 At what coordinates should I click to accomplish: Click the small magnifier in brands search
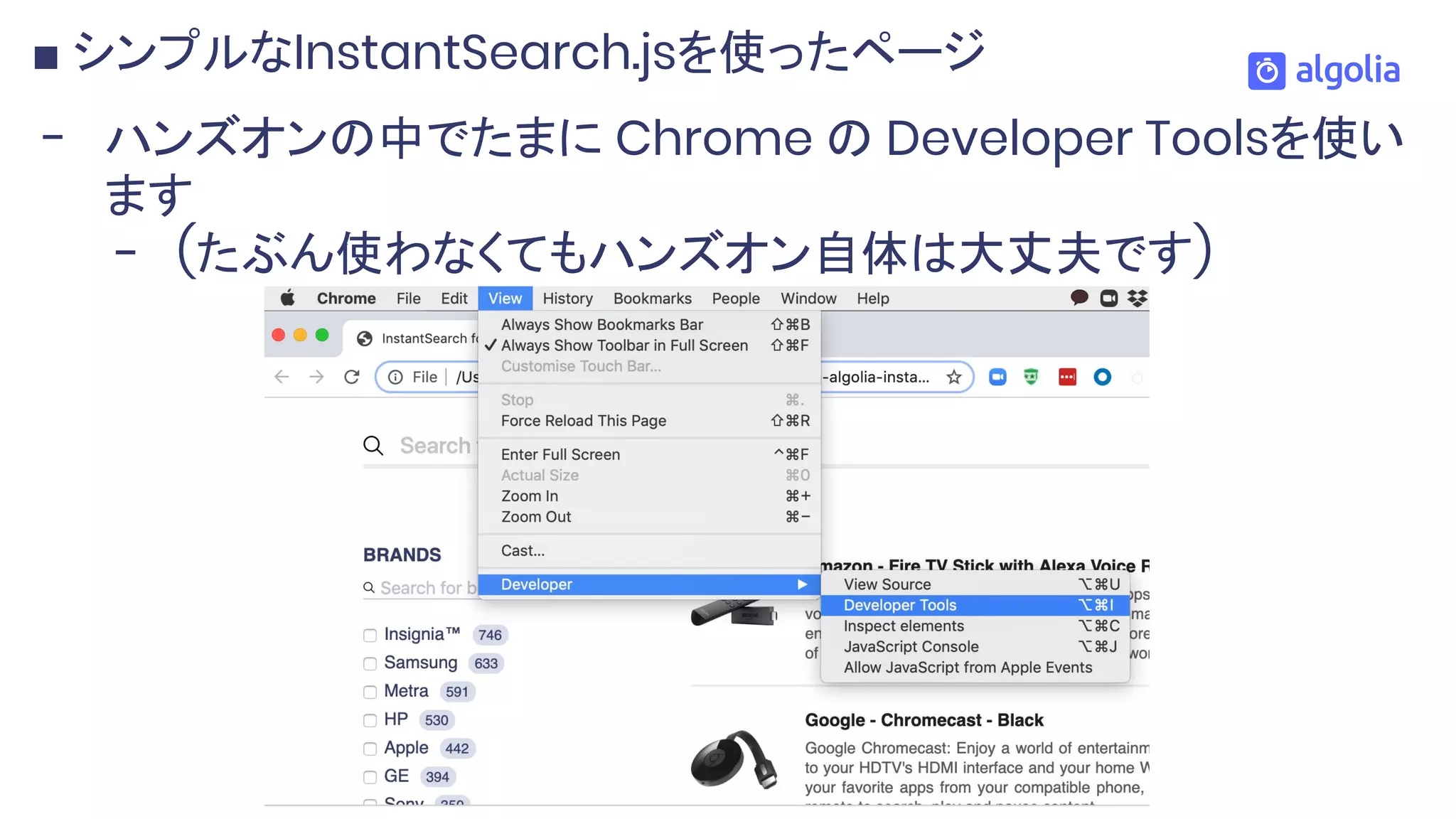pos(368,587)
